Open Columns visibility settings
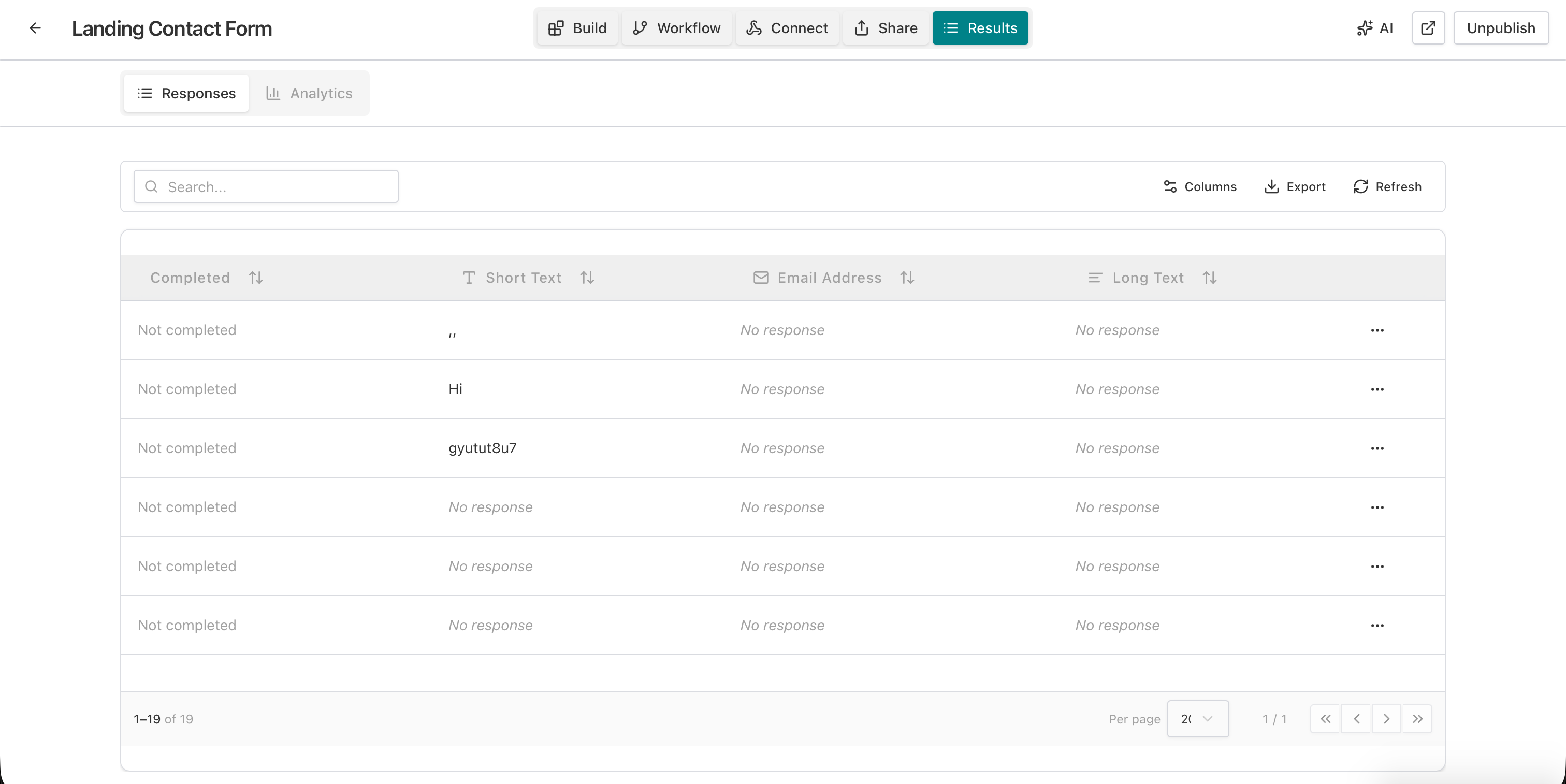Screen dimensions: 1566x784 pyautogui.click(x=1199, y=186)
